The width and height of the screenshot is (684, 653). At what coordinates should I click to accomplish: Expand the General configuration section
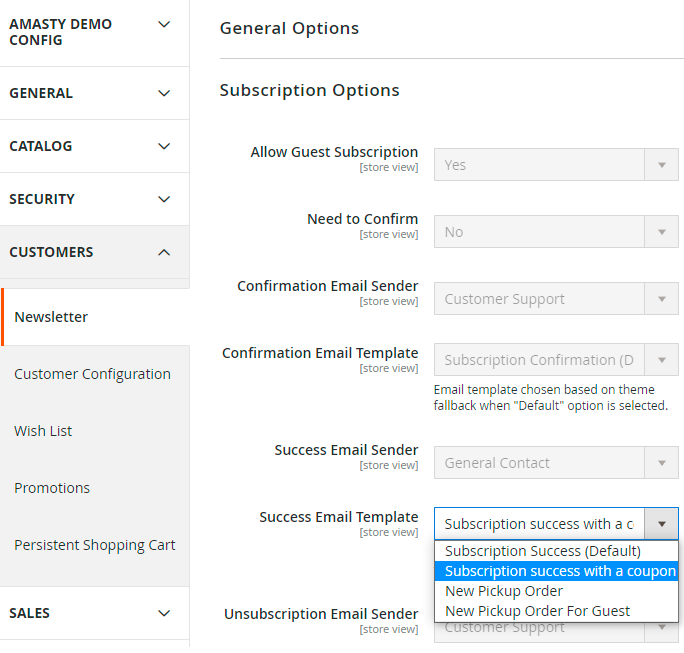[164, 93]
